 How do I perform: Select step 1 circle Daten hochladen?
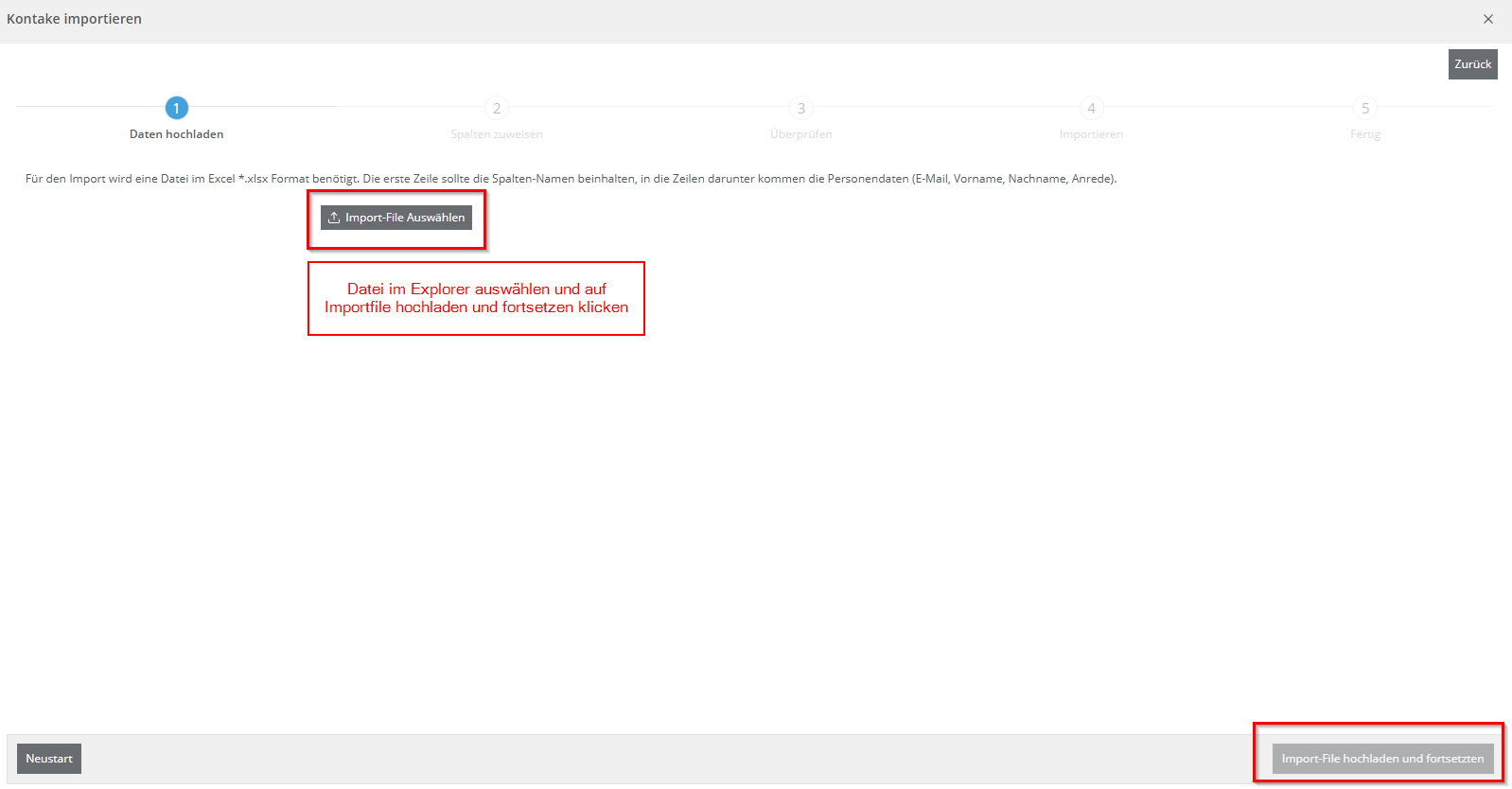pyautogui.click(x=176, y=108)
